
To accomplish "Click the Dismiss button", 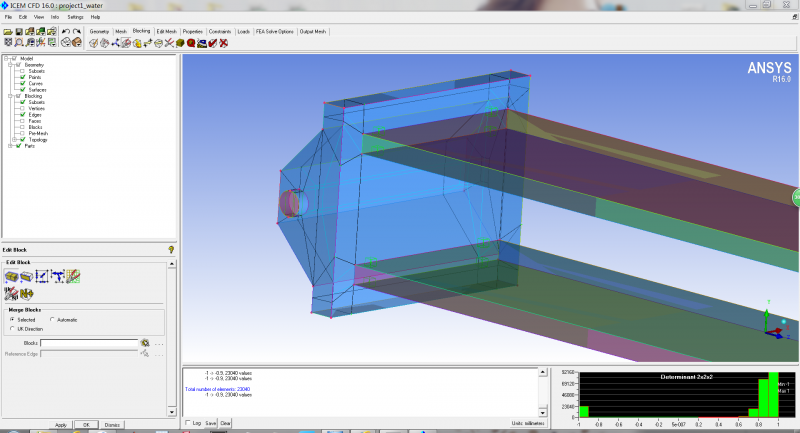I will pyautogui.click(x=112, y=425).
